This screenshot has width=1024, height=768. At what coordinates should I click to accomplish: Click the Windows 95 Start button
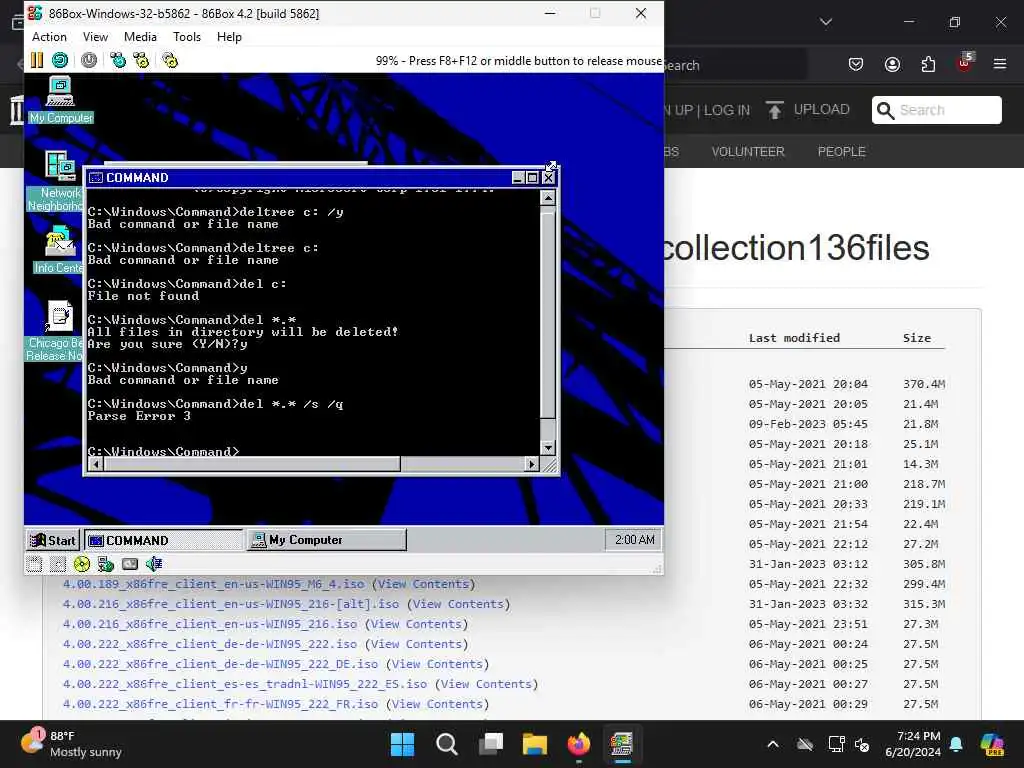click(x=53, y=540)
